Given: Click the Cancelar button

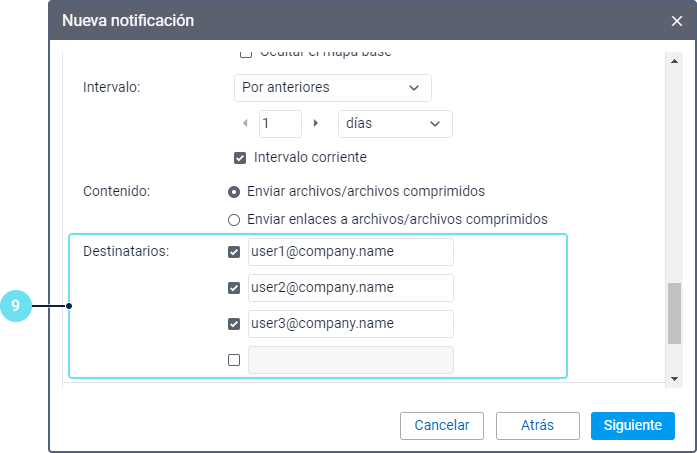Looking at the screenshot, I should point(442,425).
